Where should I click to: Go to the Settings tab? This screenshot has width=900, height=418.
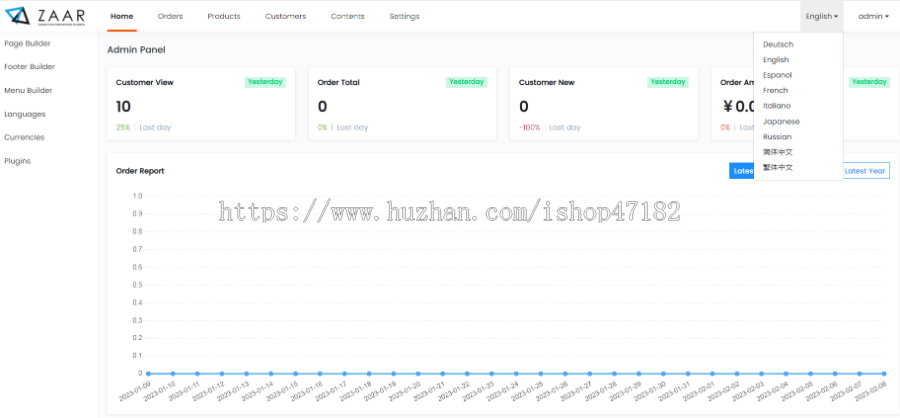404,16
